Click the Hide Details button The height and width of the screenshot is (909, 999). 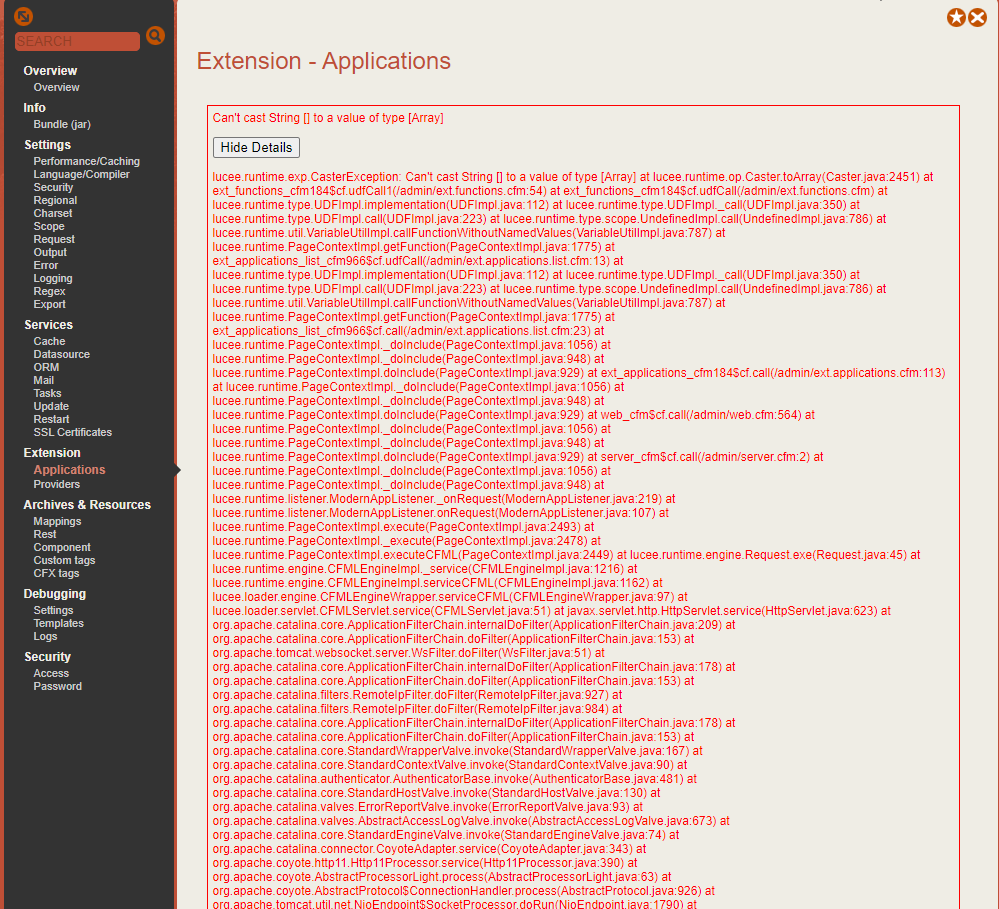pos(256,147)
